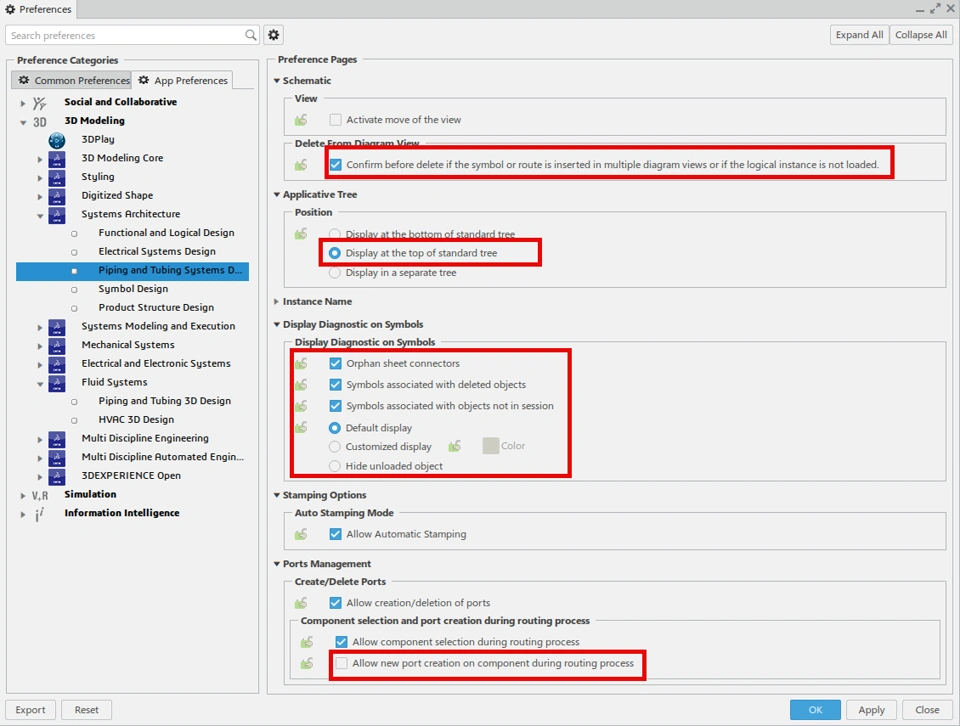The image size is (960, 726).
Task: Switch to App Preferences tab
Action: point(183,81)
